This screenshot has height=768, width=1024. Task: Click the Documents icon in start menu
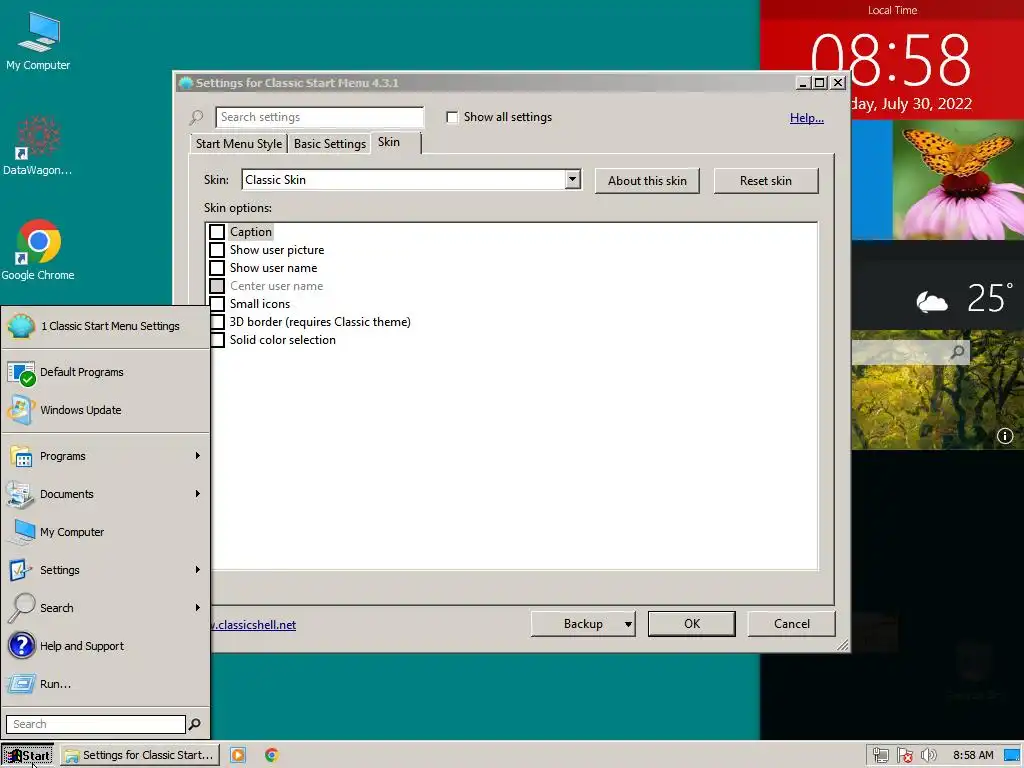click(x=21, y=494)
